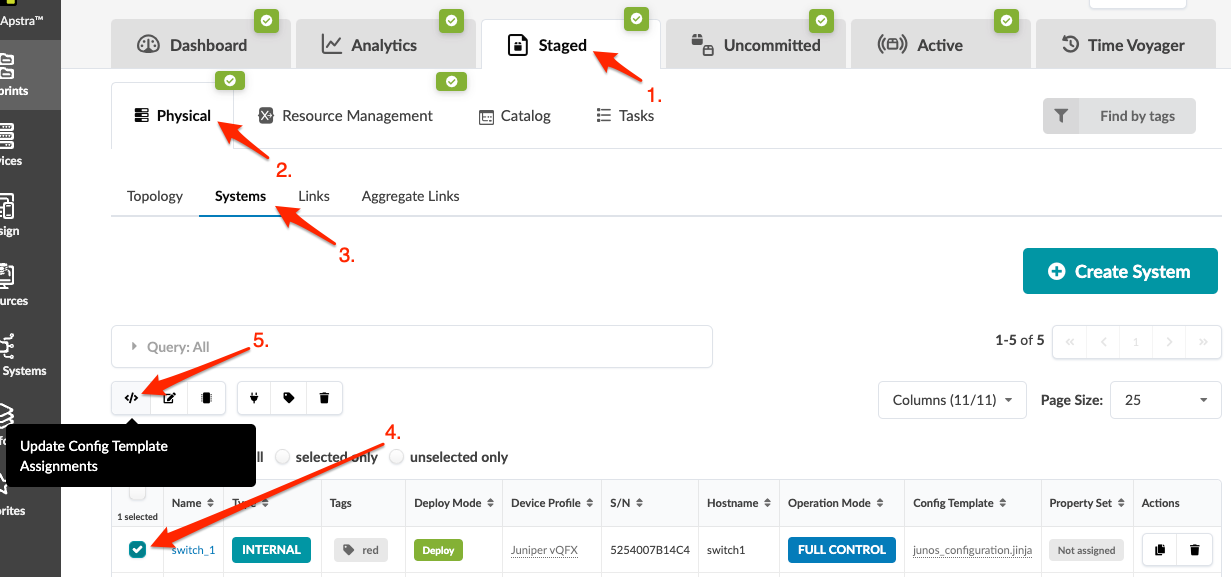
Task: Switch to the Uncommitted tab
Action: tap(757, 45)
